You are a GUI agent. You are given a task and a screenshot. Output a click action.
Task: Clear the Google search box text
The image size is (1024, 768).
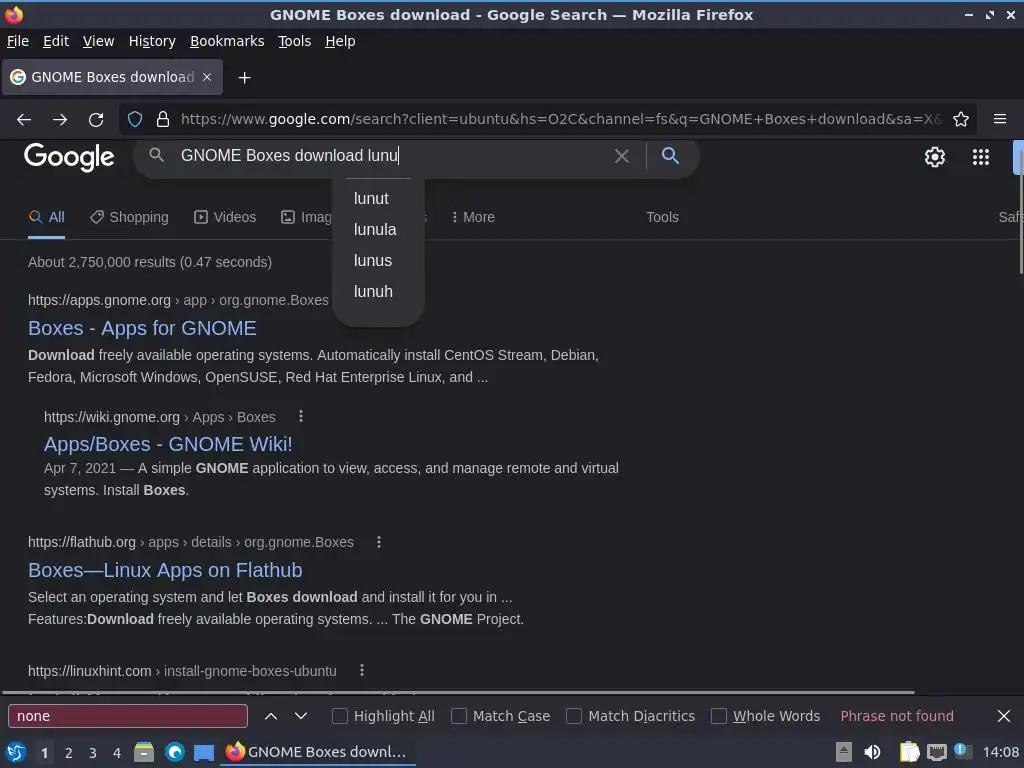point(622,156)
